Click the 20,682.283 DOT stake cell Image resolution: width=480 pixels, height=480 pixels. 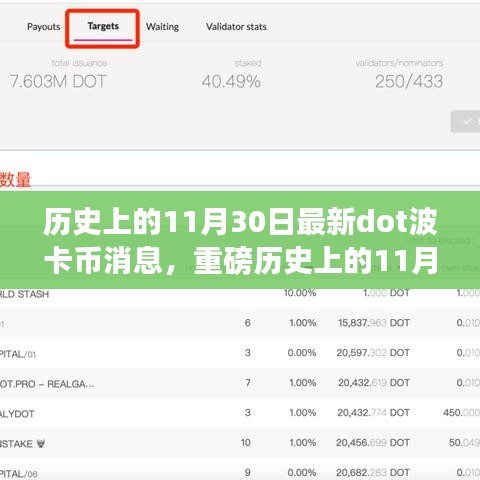pyautogui.click(x=373, y=473)
